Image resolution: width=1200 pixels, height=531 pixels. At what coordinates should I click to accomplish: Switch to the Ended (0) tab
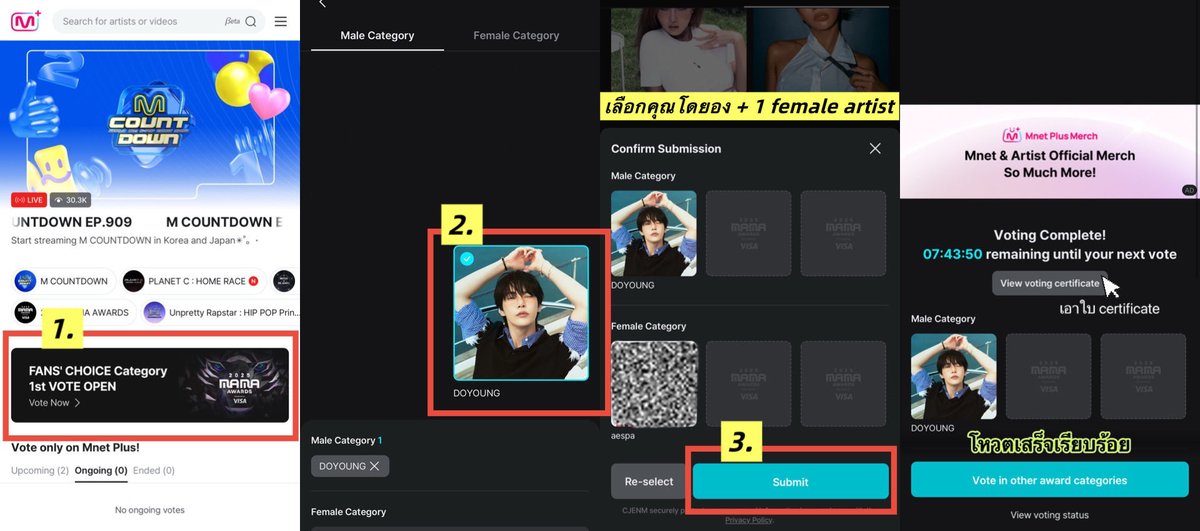coord(154,470)
